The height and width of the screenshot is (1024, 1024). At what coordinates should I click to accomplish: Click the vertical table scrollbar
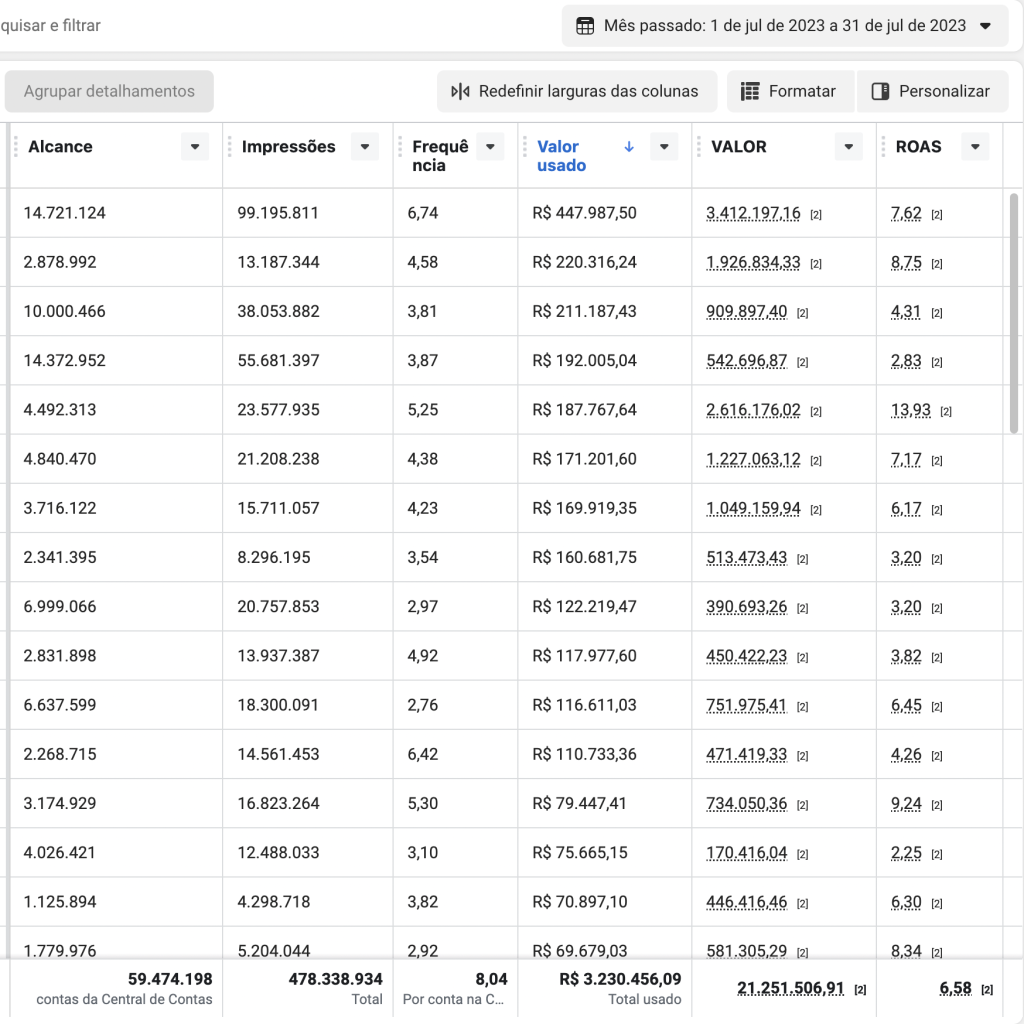point(1014,313)
